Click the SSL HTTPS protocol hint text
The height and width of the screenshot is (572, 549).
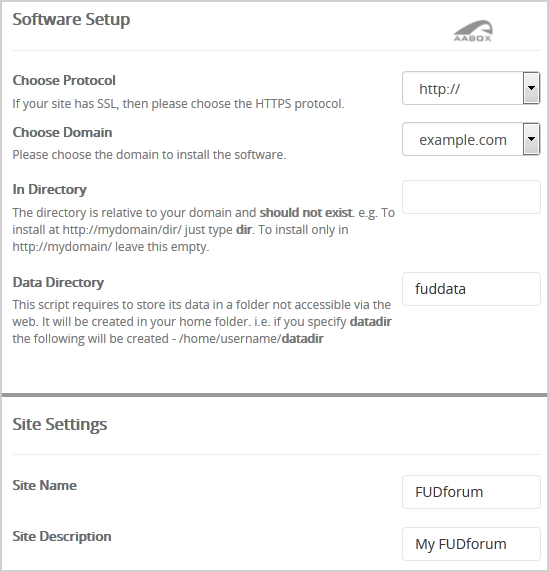click(x=178, y=104)
